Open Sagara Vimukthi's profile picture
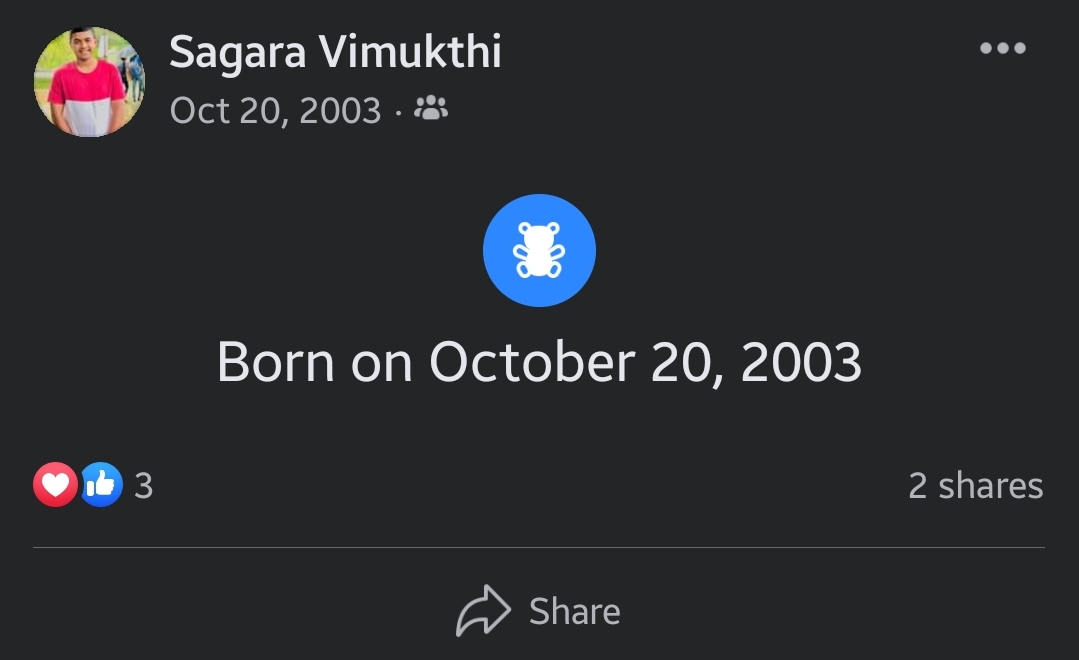1079x660 pixels. click(89, 82)
